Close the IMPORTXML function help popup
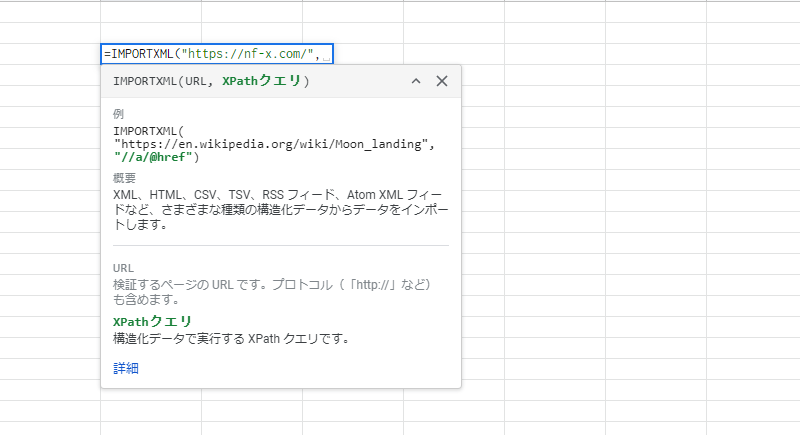Screen dimensions: 800x435 442,81
